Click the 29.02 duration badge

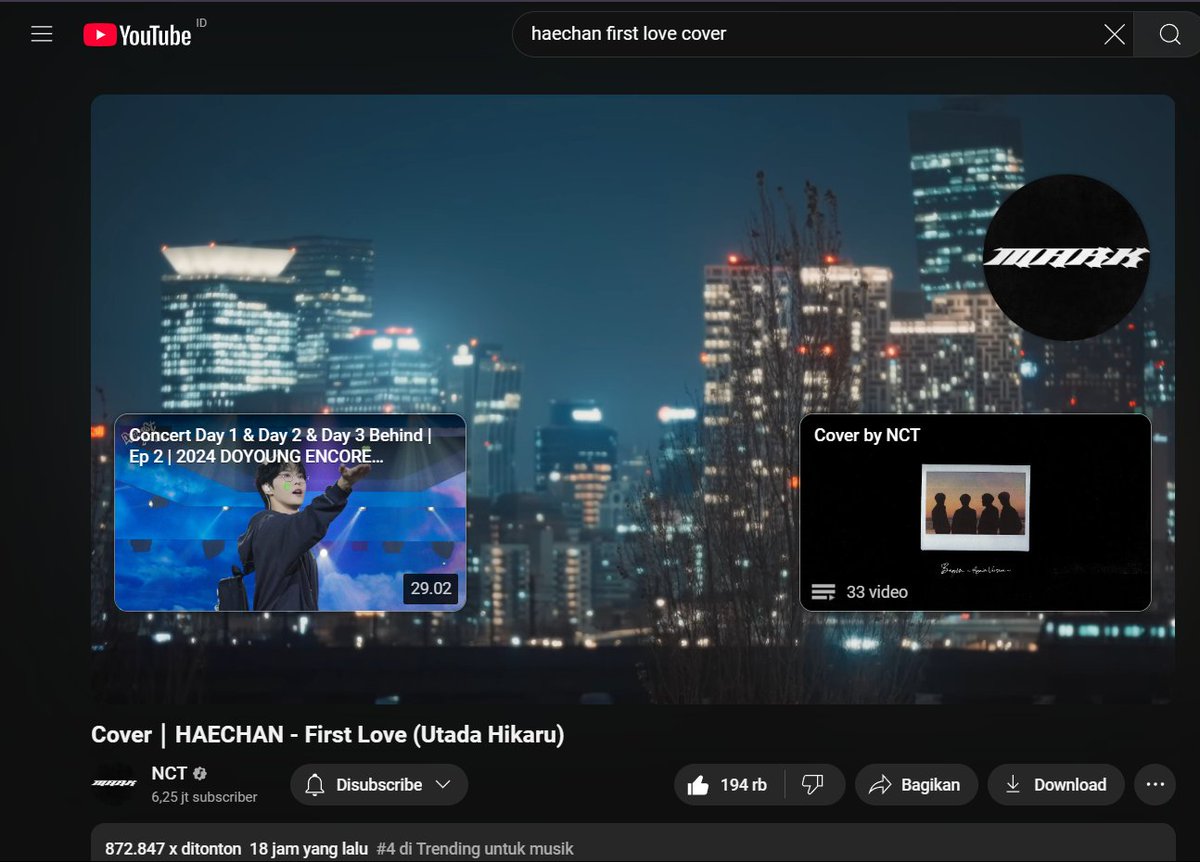pos(431,588)
